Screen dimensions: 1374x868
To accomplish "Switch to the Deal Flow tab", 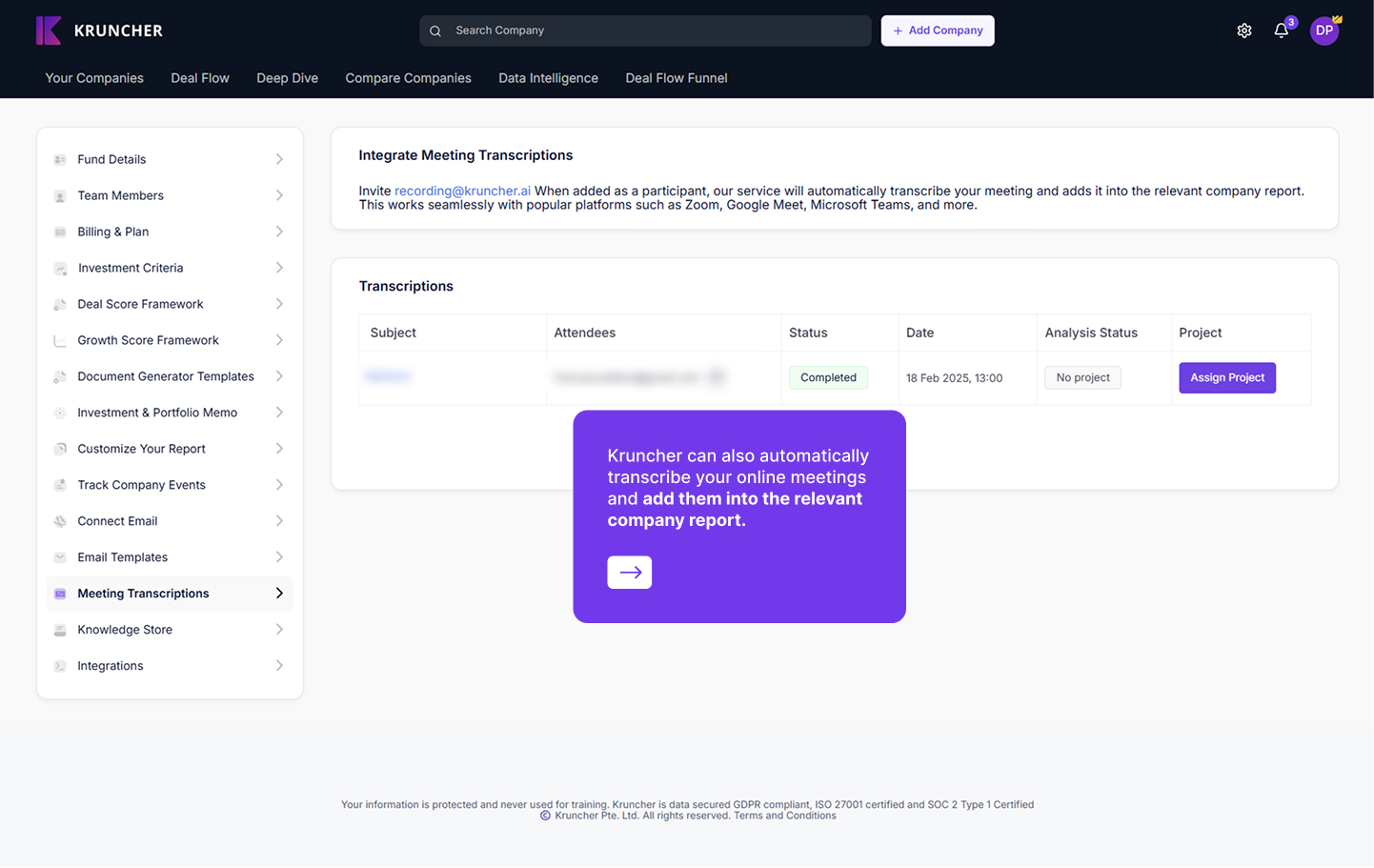I will [200, 78].
